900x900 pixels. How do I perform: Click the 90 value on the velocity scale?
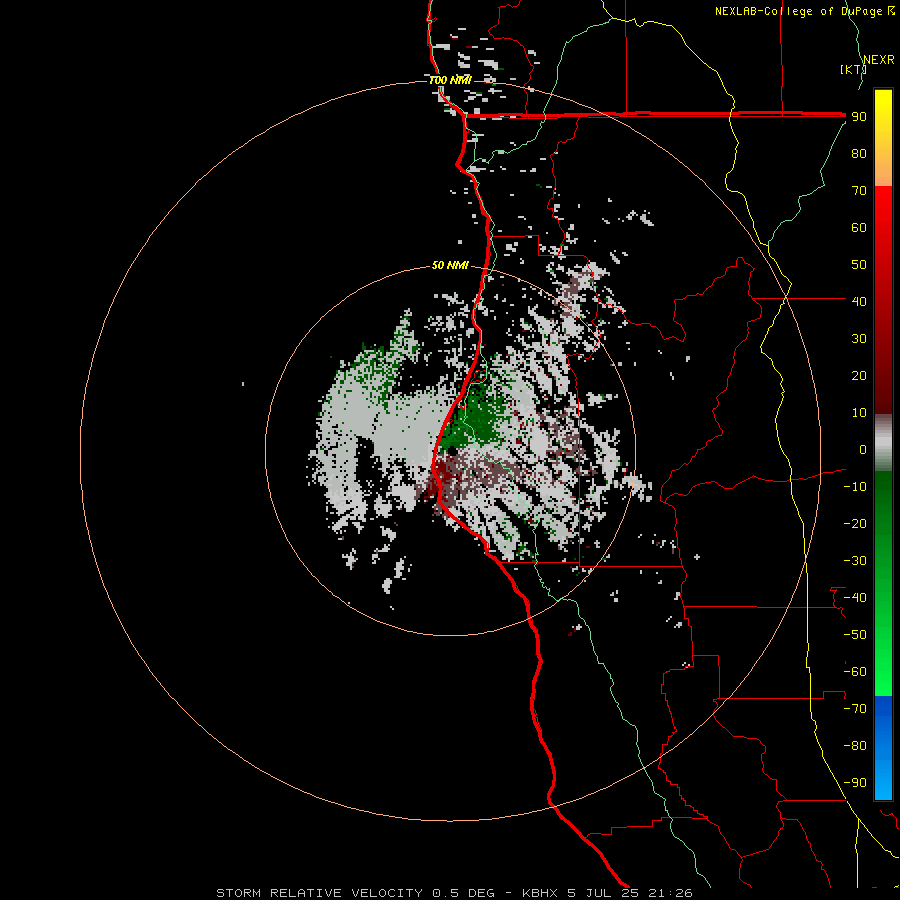coord(859,117)
